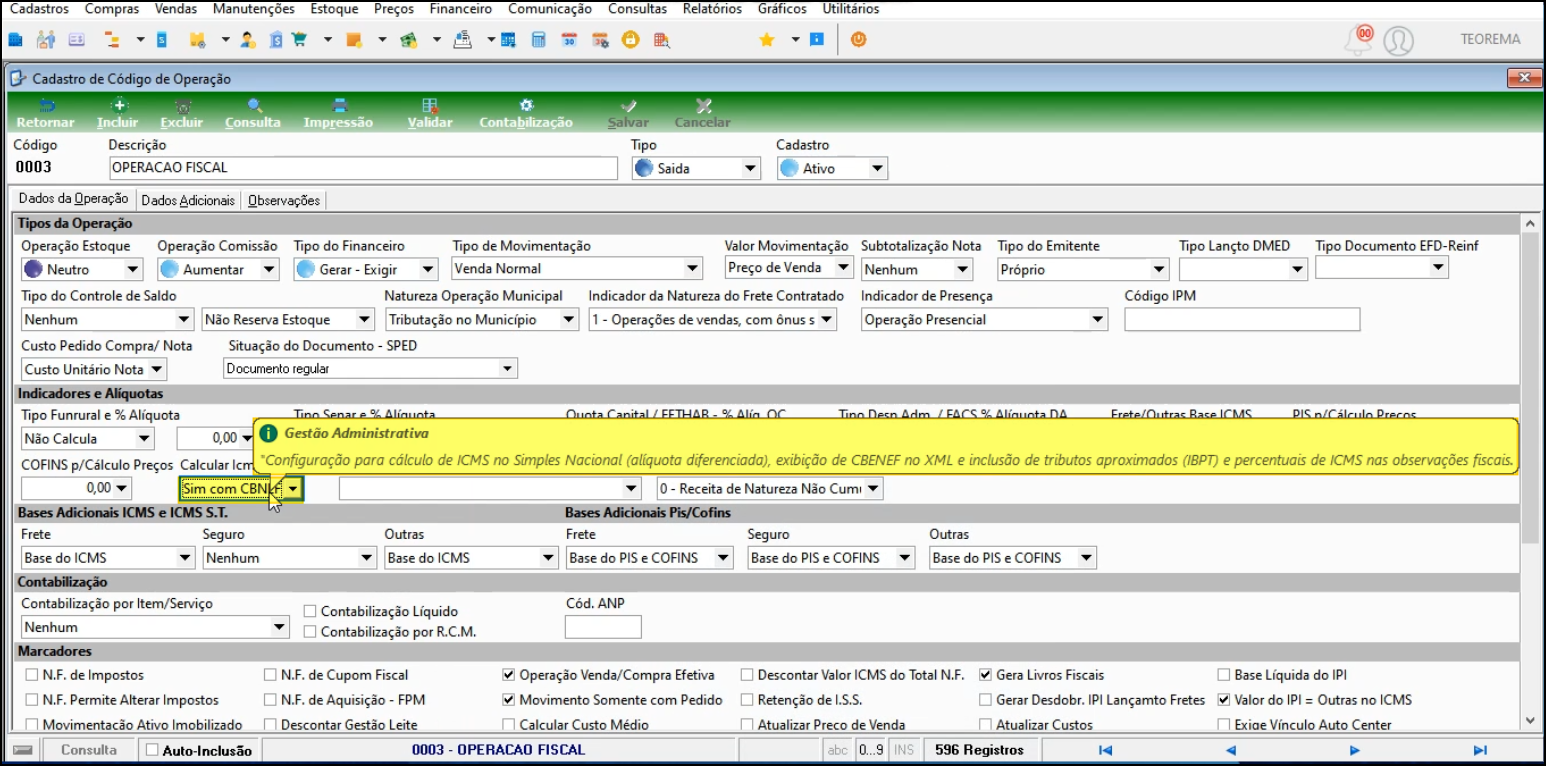Uncheck Valor do IPI = Outras no ICMS
This screenshot has height=766, width=1546.
click(x=1225, y=700)
